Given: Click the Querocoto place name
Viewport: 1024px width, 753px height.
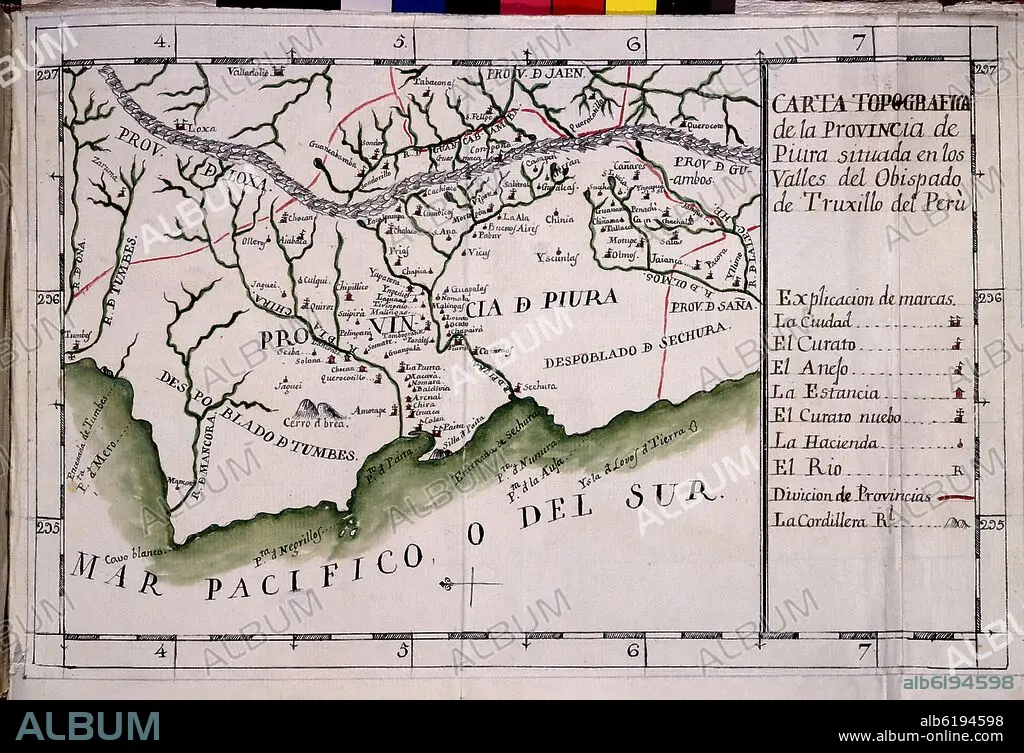Looking at the screenshot, I should pos(707,125).
